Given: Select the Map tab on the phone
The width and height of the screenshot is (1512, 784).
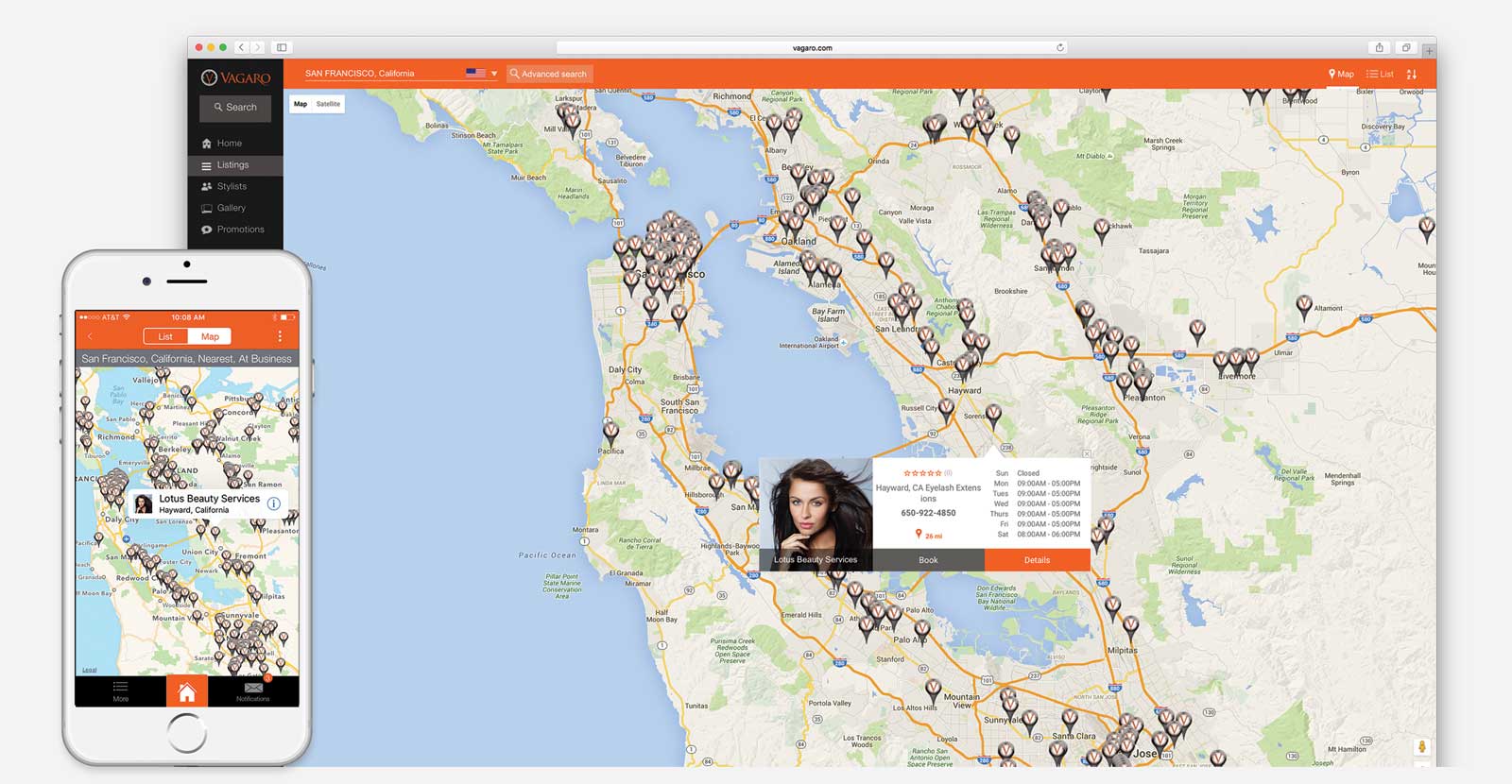Looking at the screenshot, I should (x=210, y=337).
